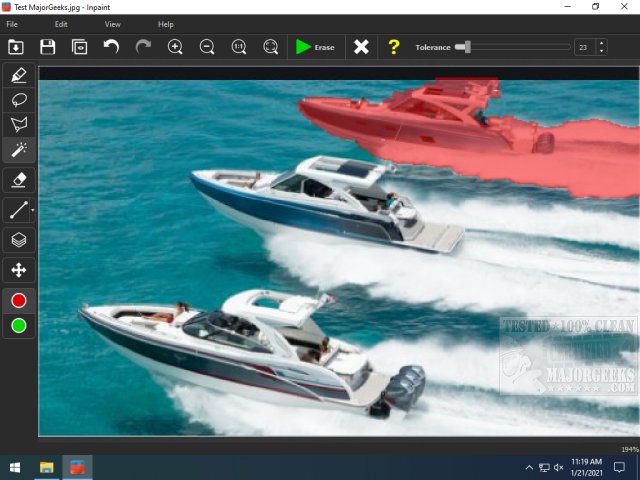Open the clock showing 11:19 AM

[x=586, y=467]
